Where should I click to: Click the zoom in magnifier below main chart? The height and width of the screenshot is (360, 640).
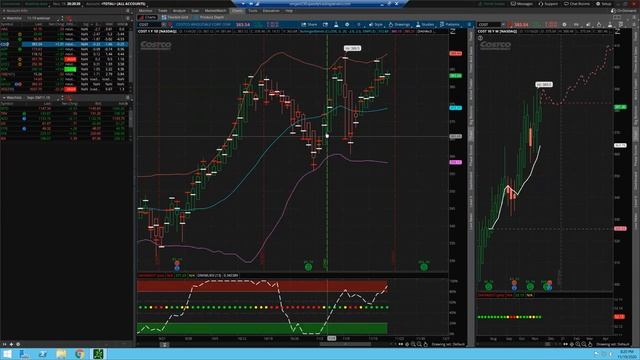coord(413,344)
